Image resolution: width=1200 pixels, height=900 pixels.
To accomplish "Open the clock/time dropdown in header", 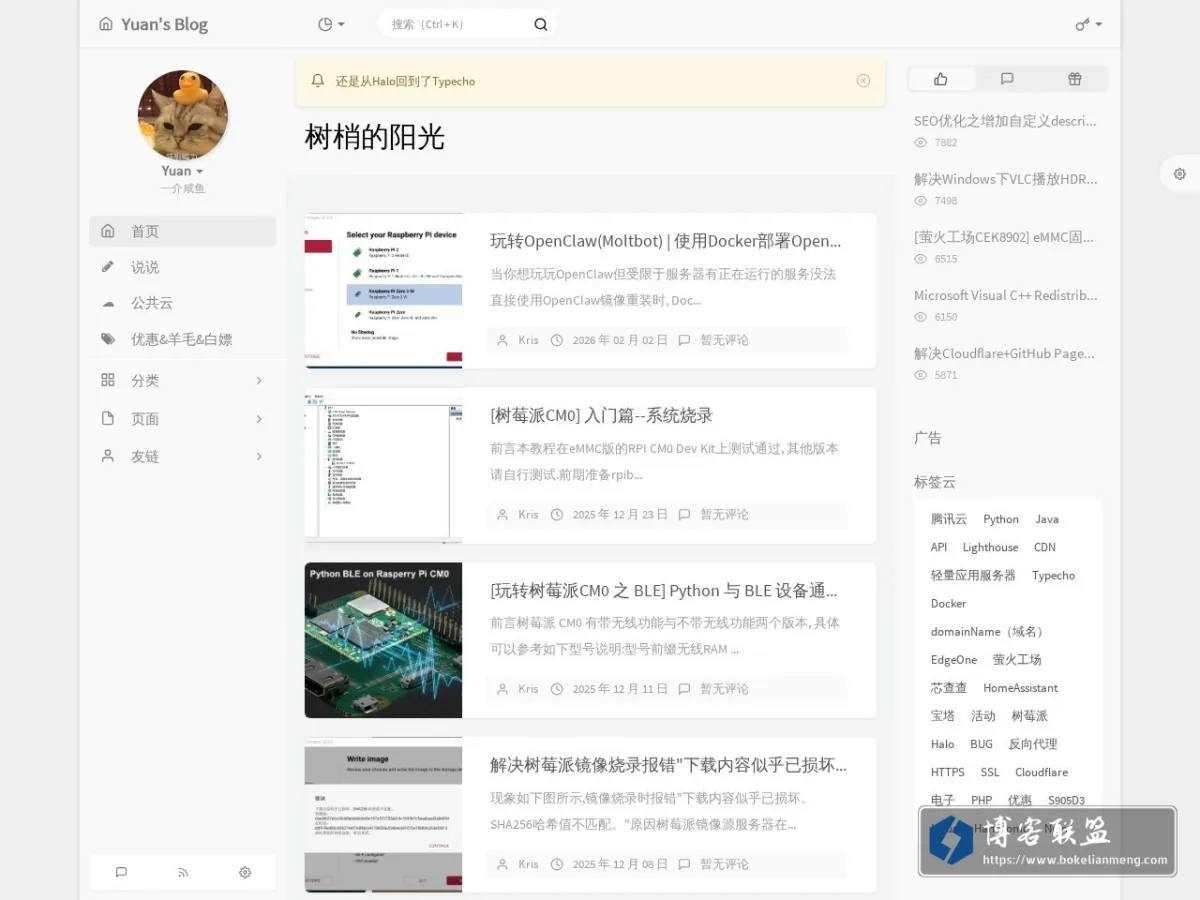I will pyautogui.click(x=331, y=24).
